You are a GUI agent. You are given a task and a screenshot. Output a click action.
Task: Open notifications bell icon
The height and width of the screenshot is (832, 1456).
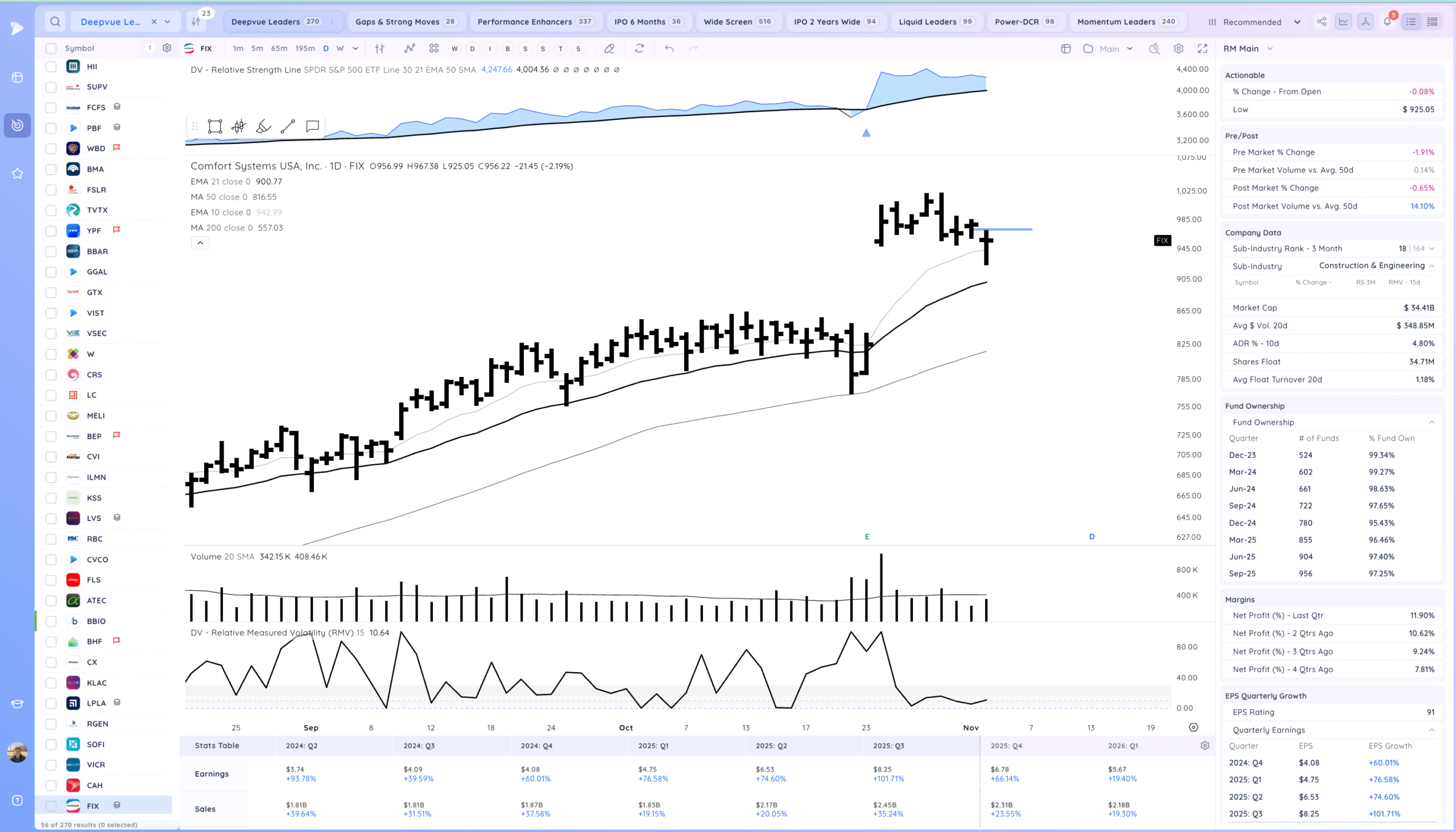pos(1387,22)
